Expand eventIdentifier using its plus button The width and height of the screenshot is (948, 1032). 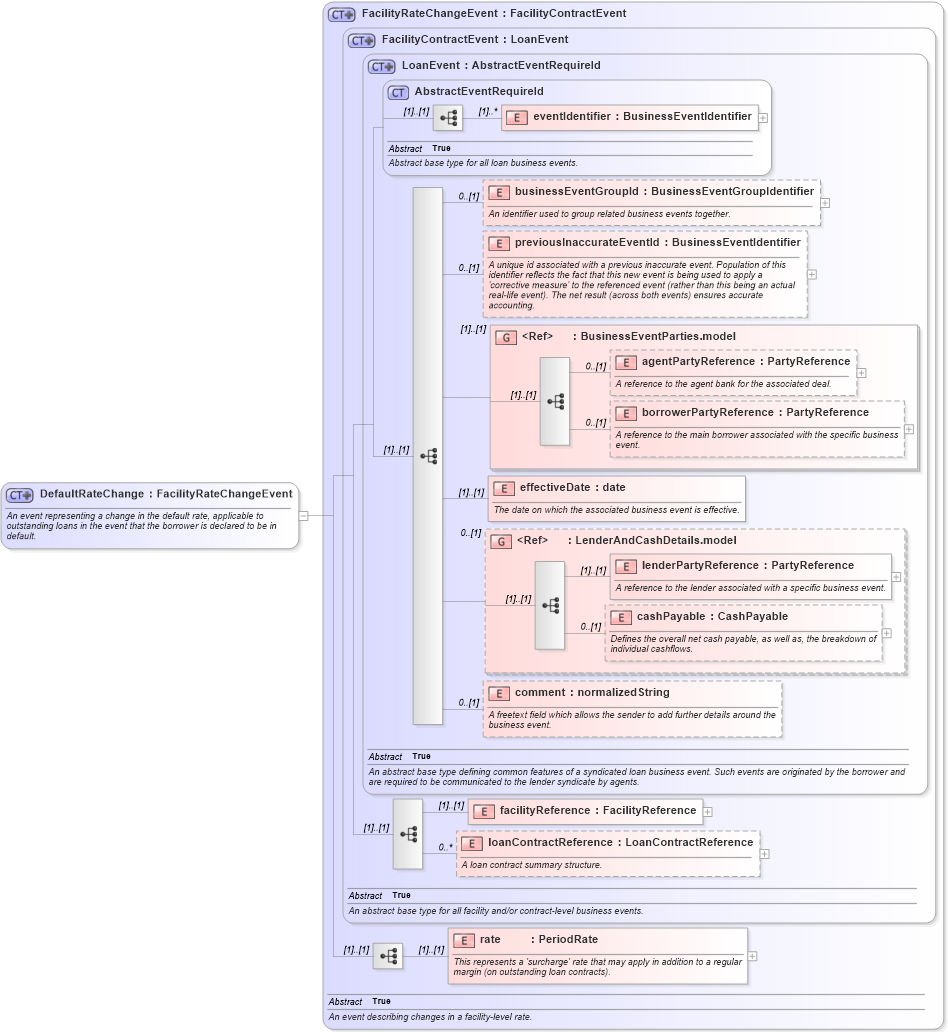click(763, 117)
